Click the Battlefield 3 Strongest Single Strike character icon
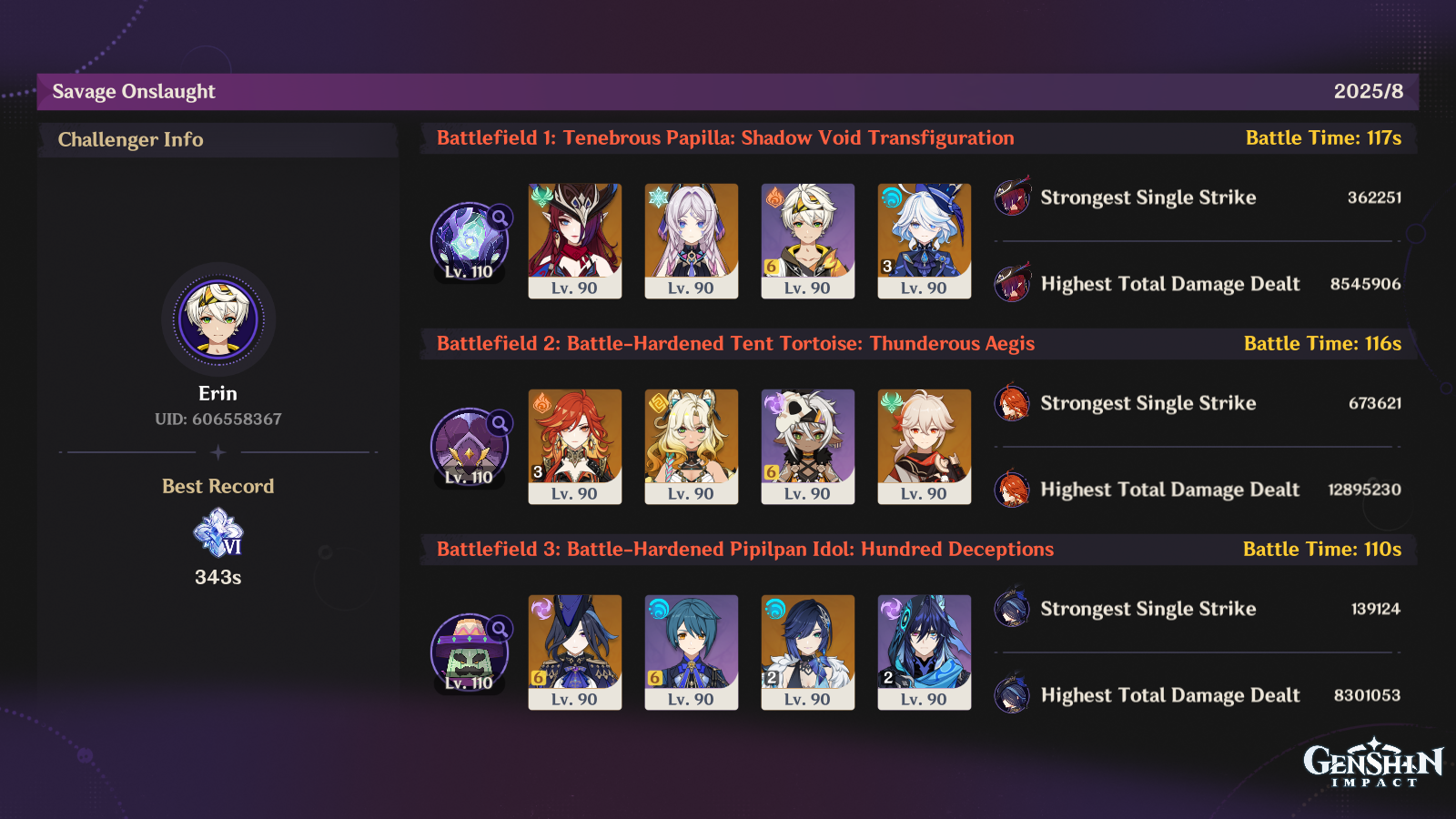Screen dimensions: 1456x819 1012,609
